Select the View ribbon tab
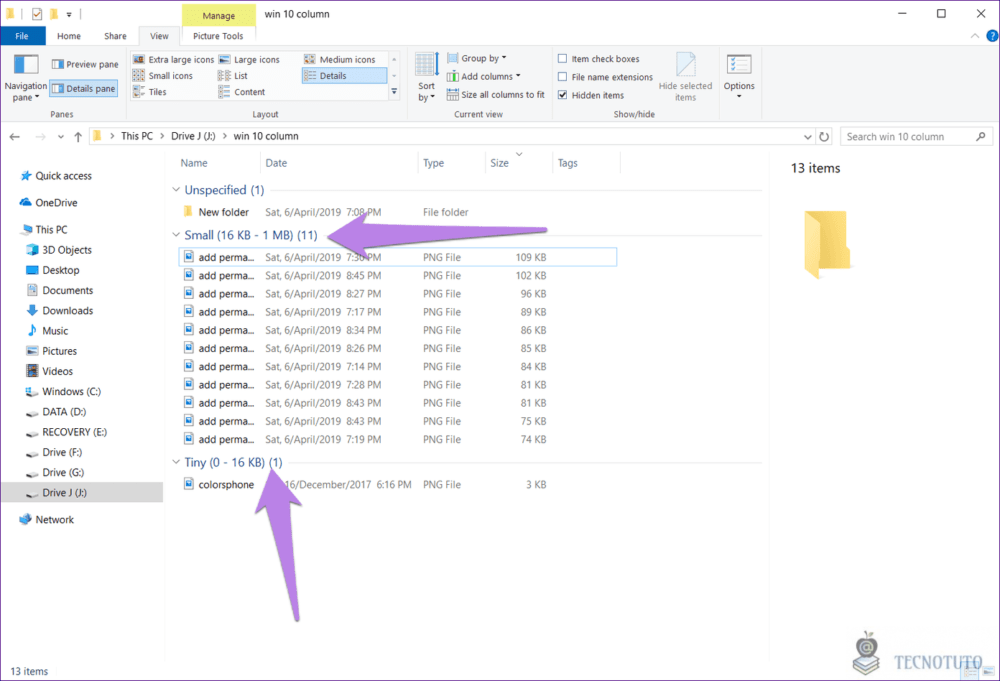 [x=159, y=36]
